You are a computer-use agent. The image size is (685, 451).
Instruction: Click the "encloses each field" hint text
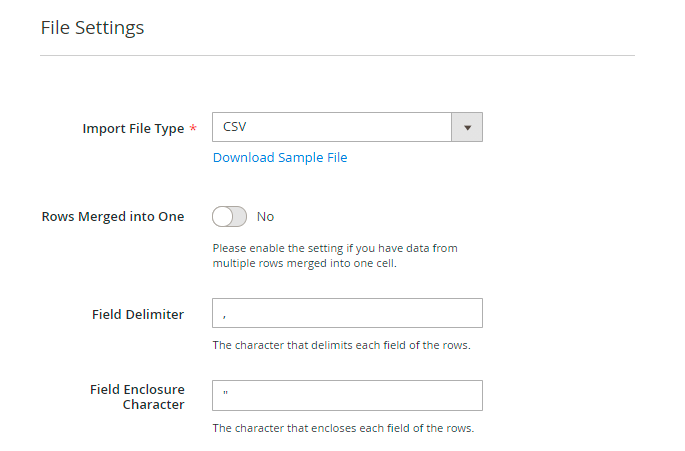tap(343, 428)
